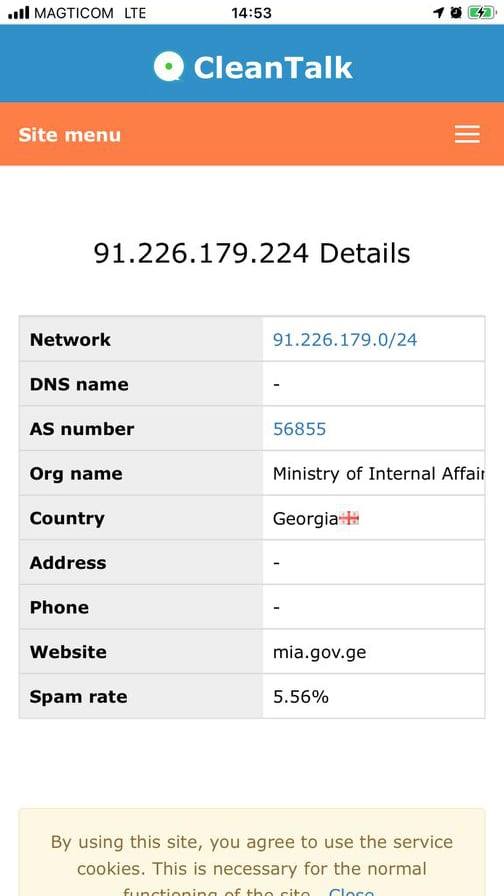Select the mia.gov.ge website value
Viewport: 504px width, 896px height.
click(x=319, y=652)
